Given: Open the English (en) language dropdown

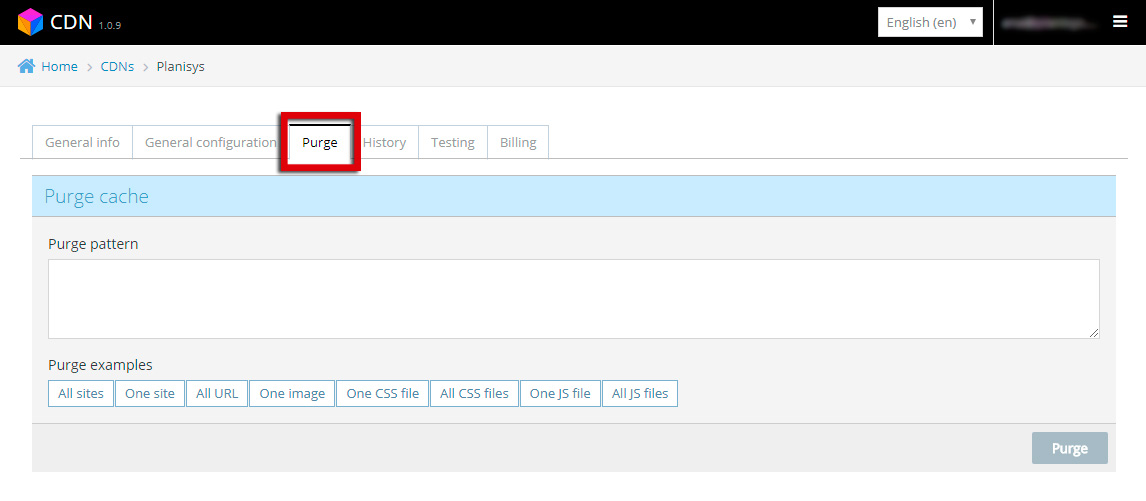Looking at the screenshot, I should tap(930, 22).
